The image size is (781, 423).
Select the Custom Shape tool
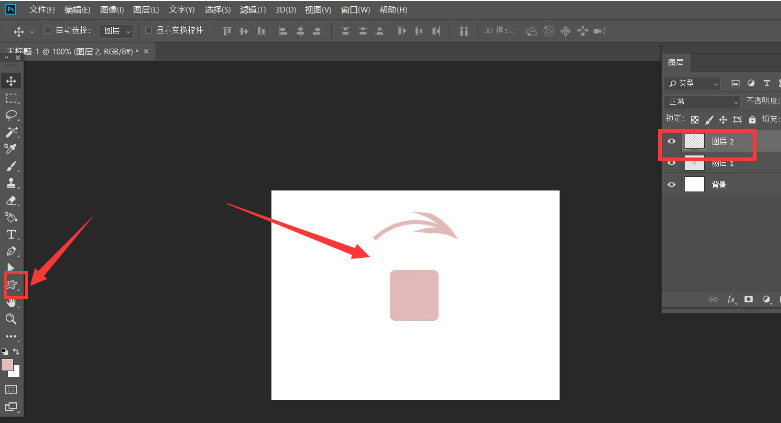click(11, 285)
